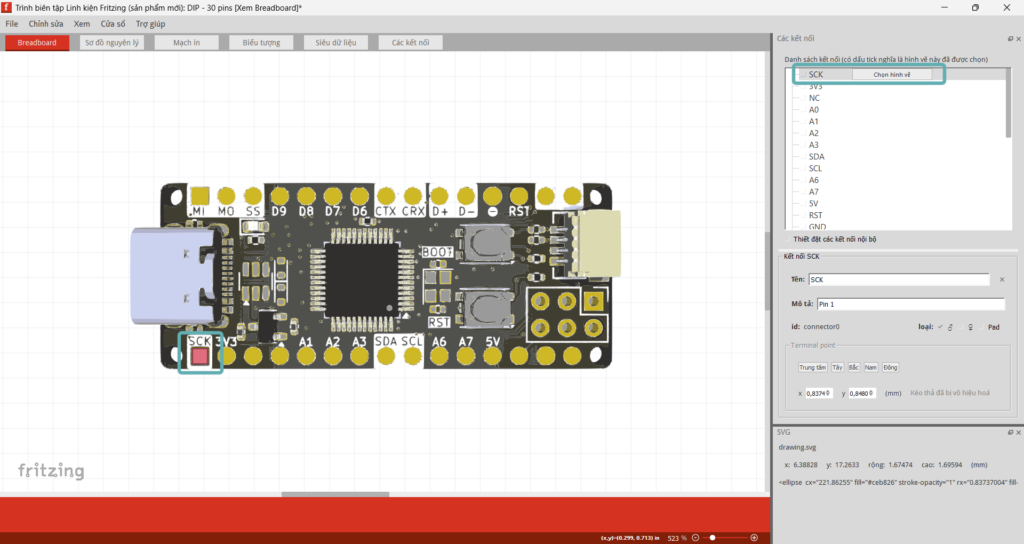Select 5V in the connector list
The height and width of the screenshot is (544, 1024).
click(814, 204)
